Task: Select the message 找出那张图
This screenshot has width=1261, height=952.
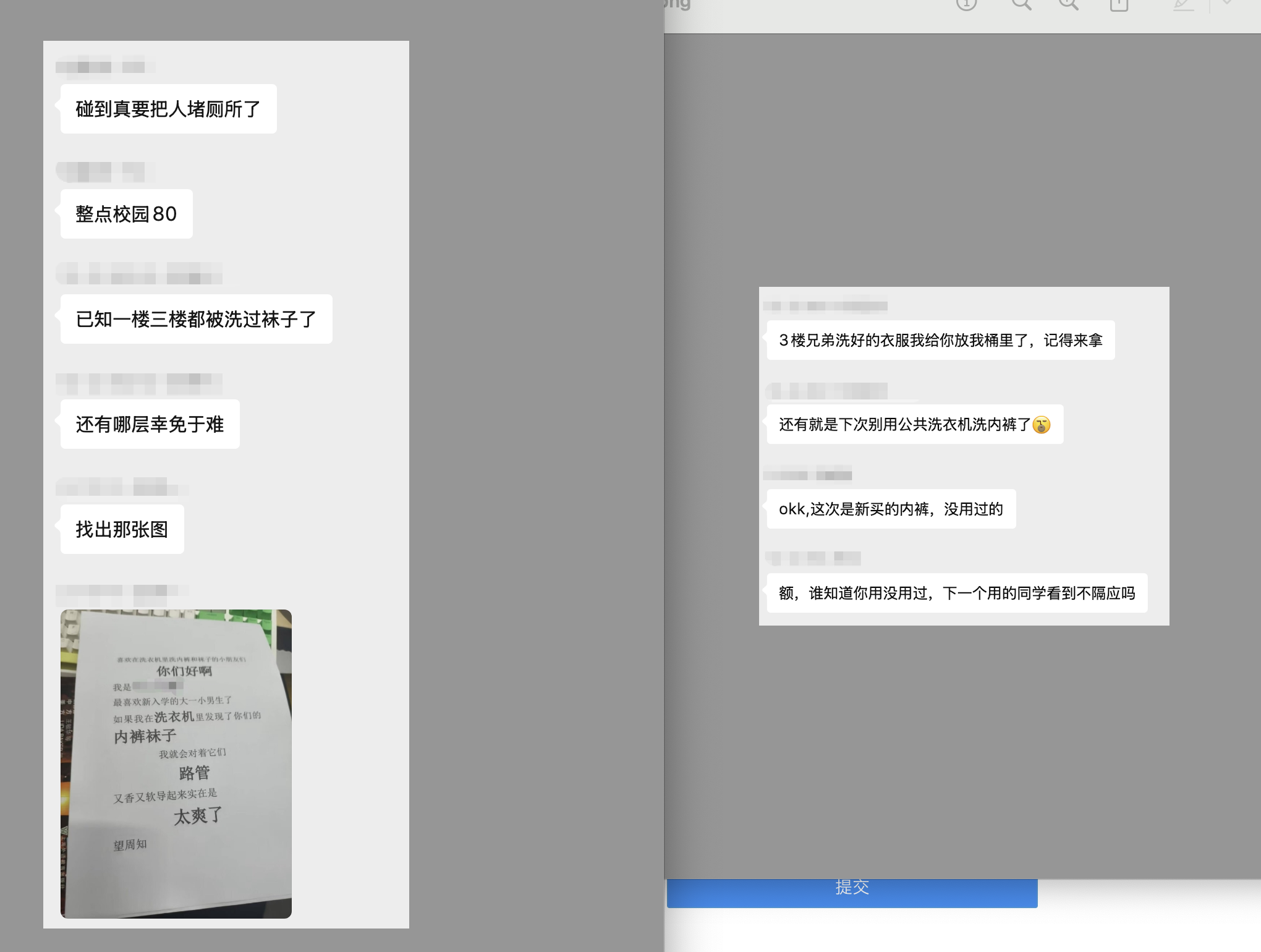Action: [122, 529]
